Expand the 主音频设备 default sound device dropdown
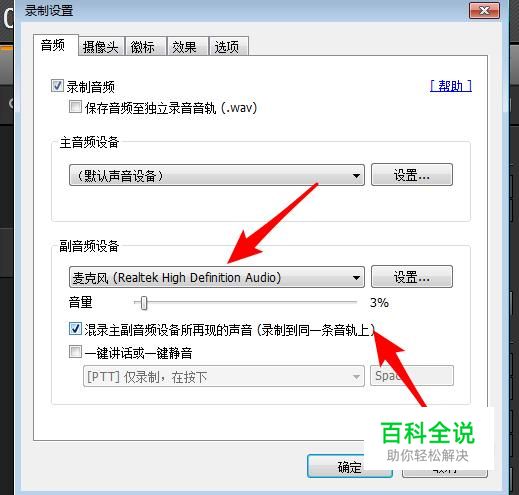519x495 pixels. click(217, 175)
